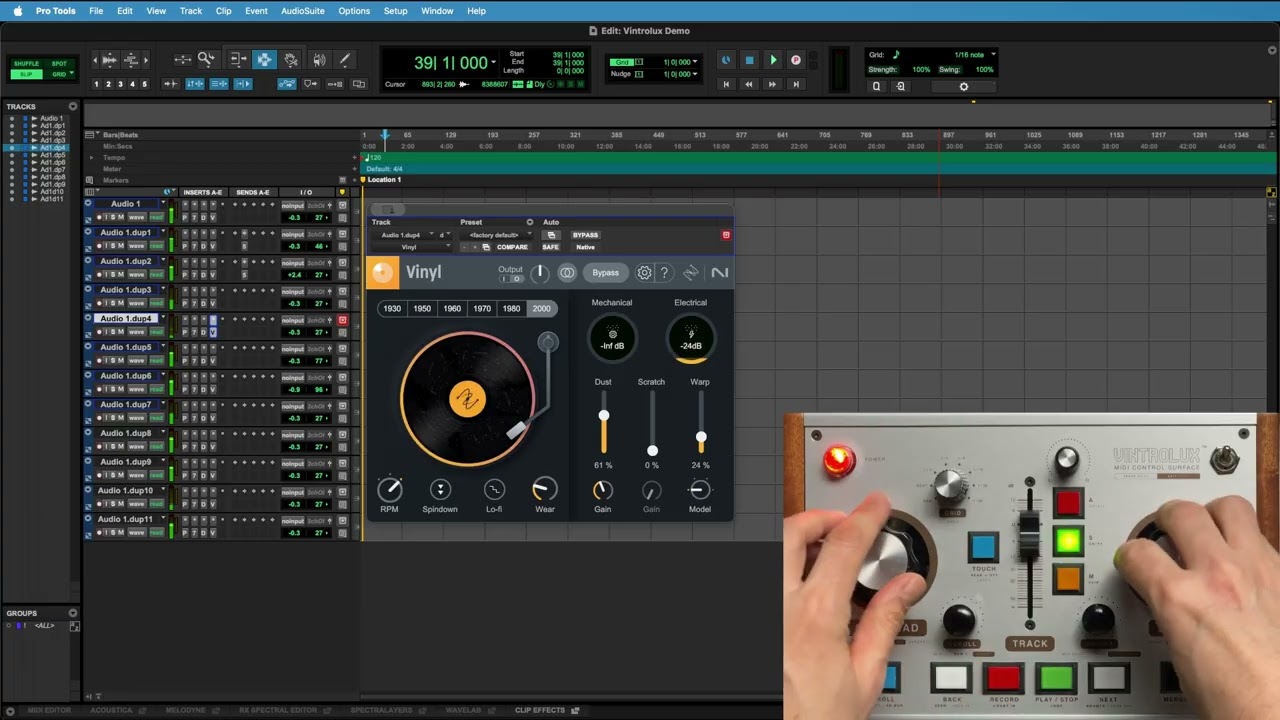Activate Zoom preset 5 button

pos(144,84)
